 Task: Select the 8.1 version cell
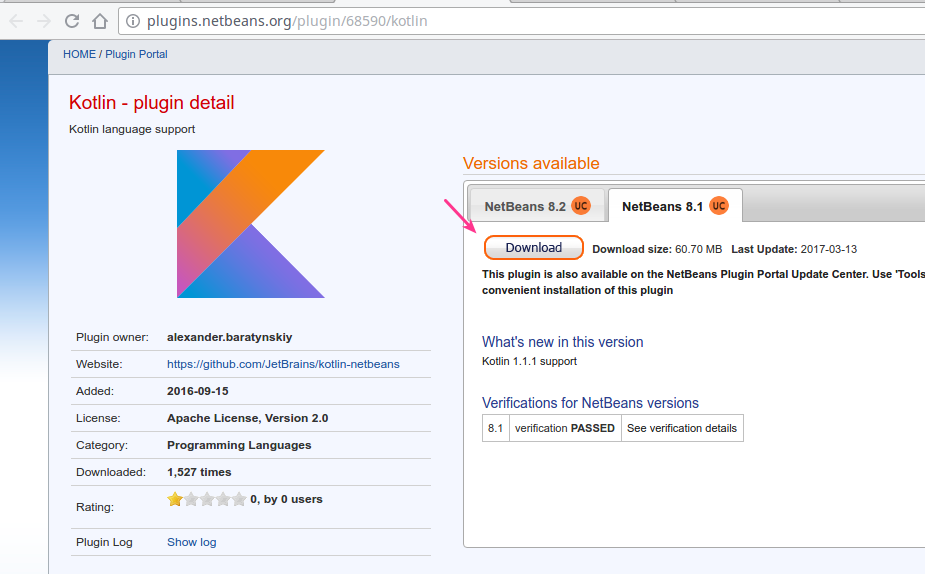496,428
